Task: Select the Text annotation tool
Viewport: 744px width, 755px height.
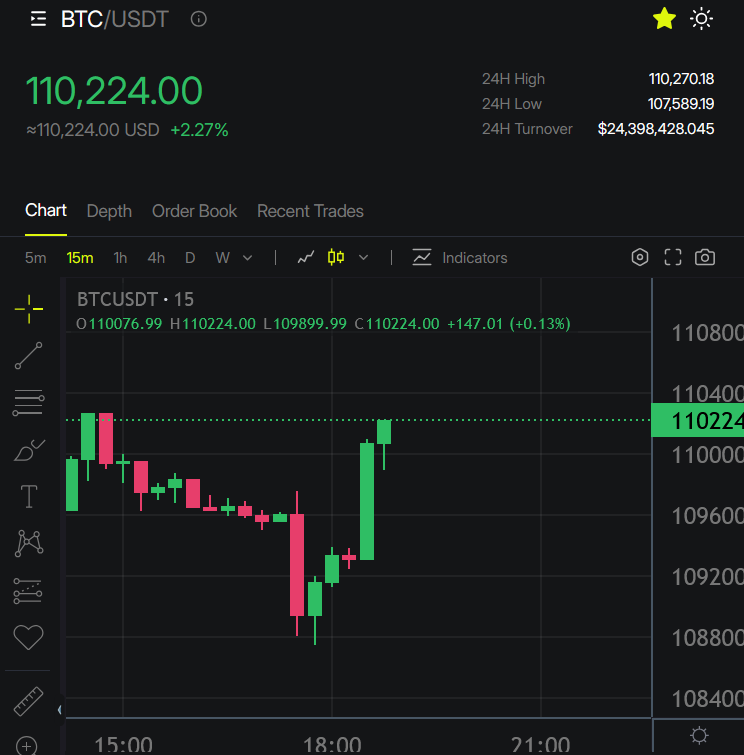Action: click(29, 496)
